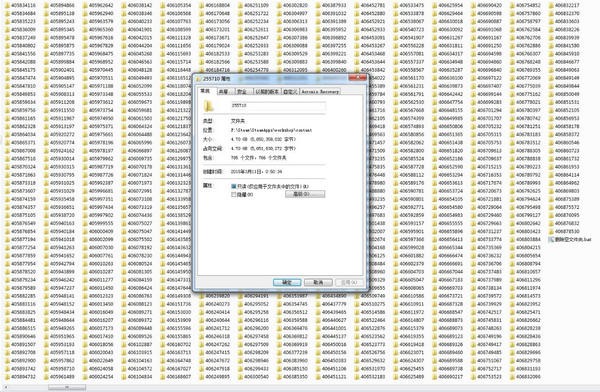Image resolution: width=600 pixels, height=392 pixels.
Task: Select the 删除空文件夹.bat file icon
Action: (x=552, y=240)
